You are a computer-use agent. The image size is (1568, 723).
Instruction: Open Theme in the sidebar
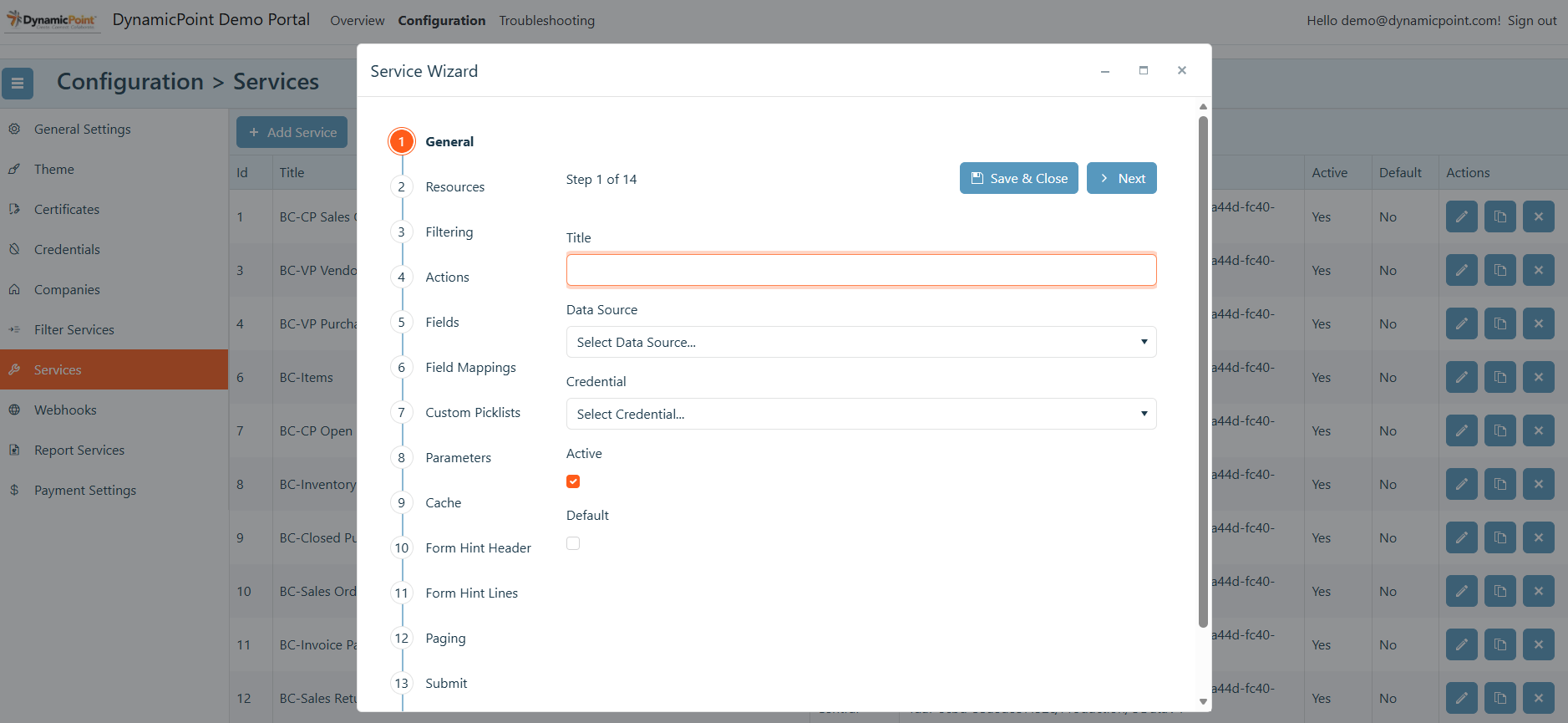click(114, 169)
